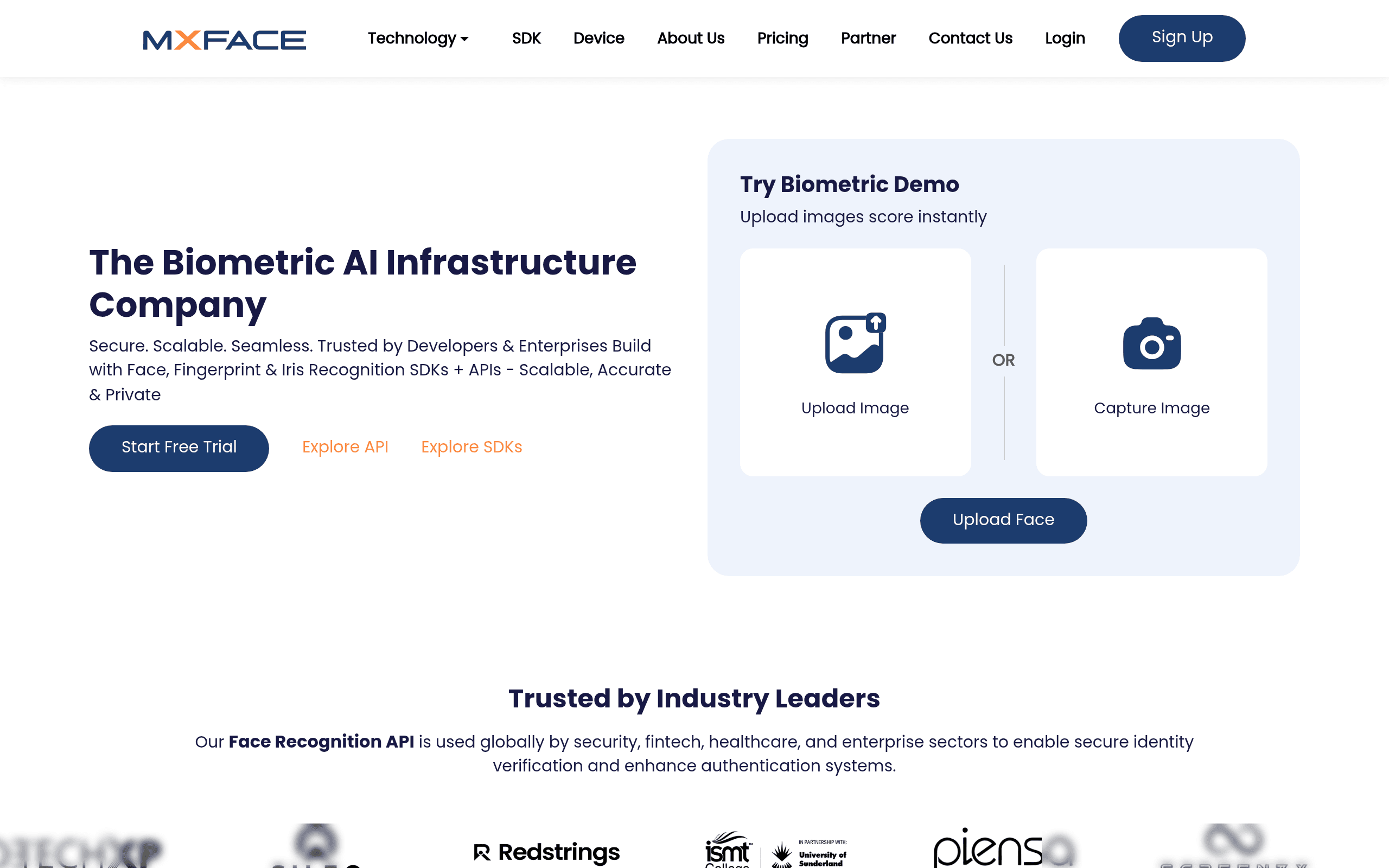Click the Upload Face button
This screenshot has width=1389, height=868.
point(1003,520)
